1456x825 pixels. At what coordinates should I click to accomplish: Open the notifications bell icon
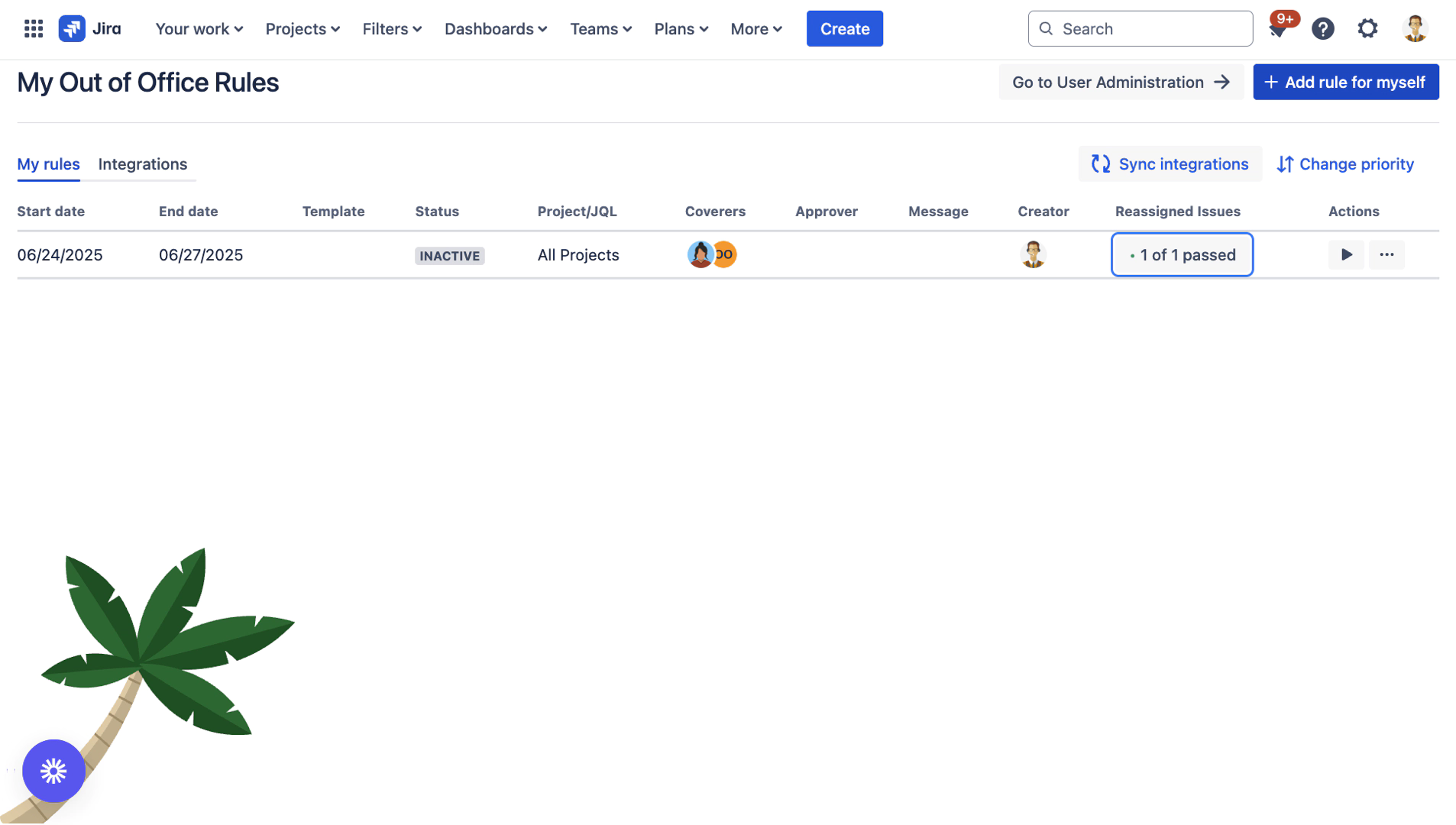pos(1277,30)
